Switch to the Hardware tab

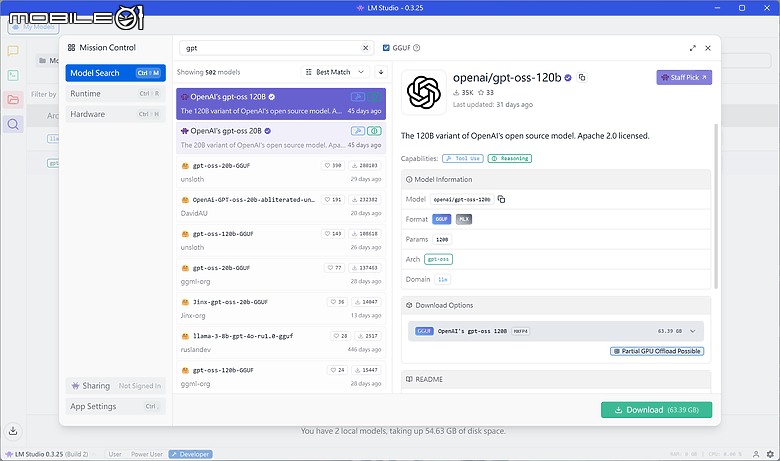[115, 114]
